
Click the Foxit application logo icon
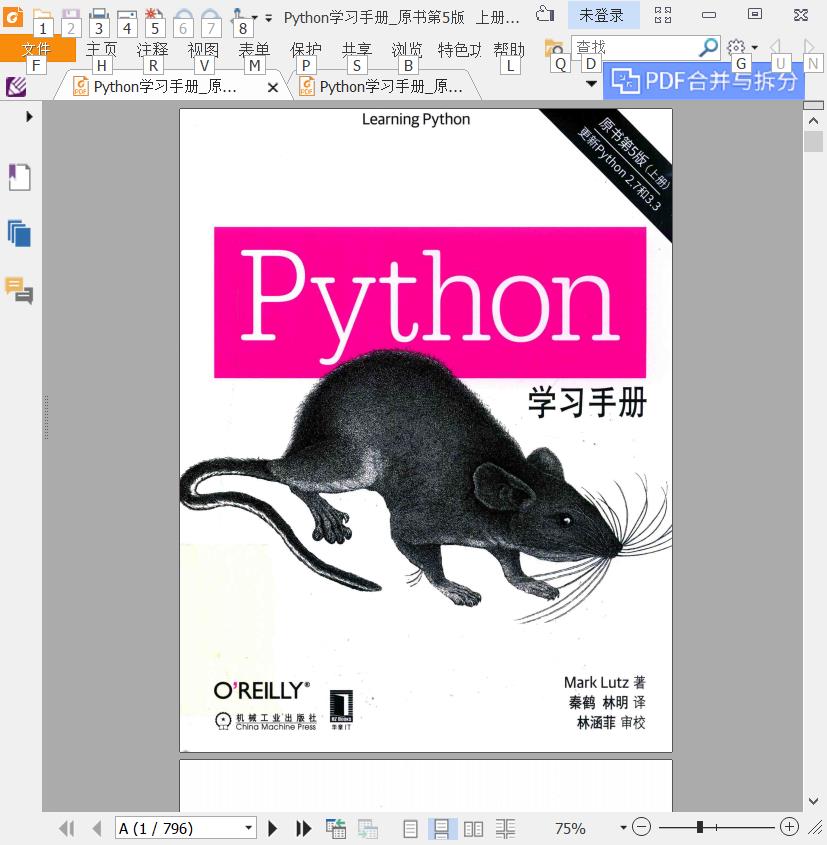(13, 17)
